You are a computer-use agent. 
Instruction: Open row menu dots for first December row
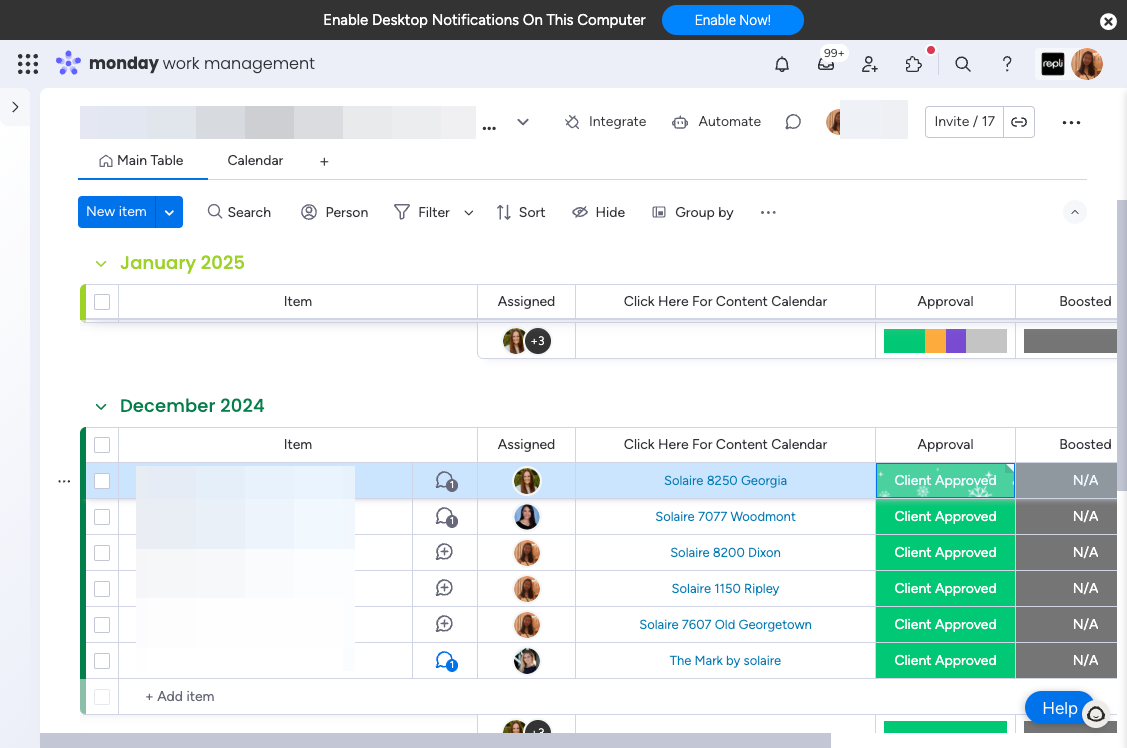pos(64,481)
